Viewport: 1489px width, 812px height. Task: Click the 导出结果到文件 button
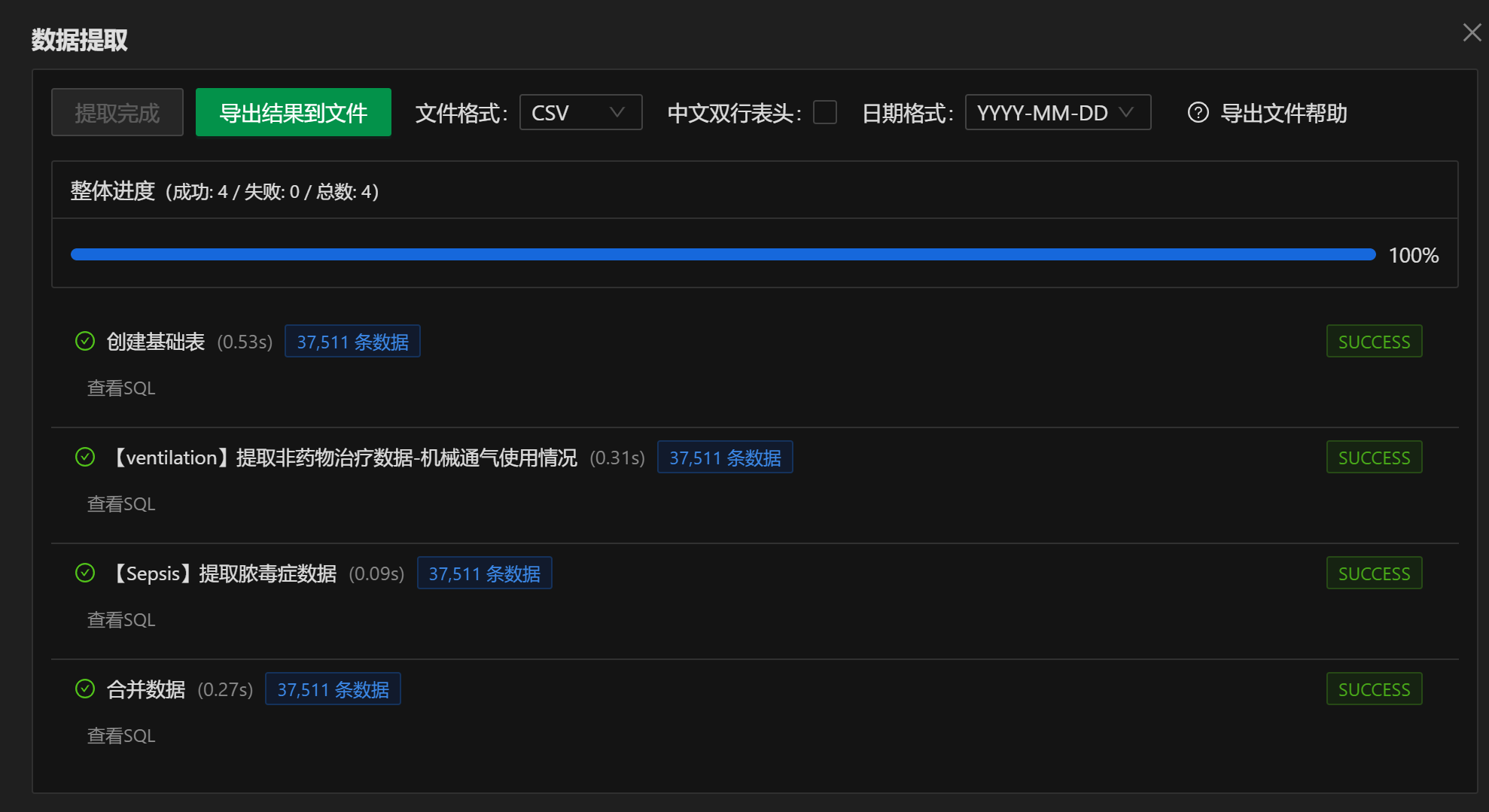(293, 113)
